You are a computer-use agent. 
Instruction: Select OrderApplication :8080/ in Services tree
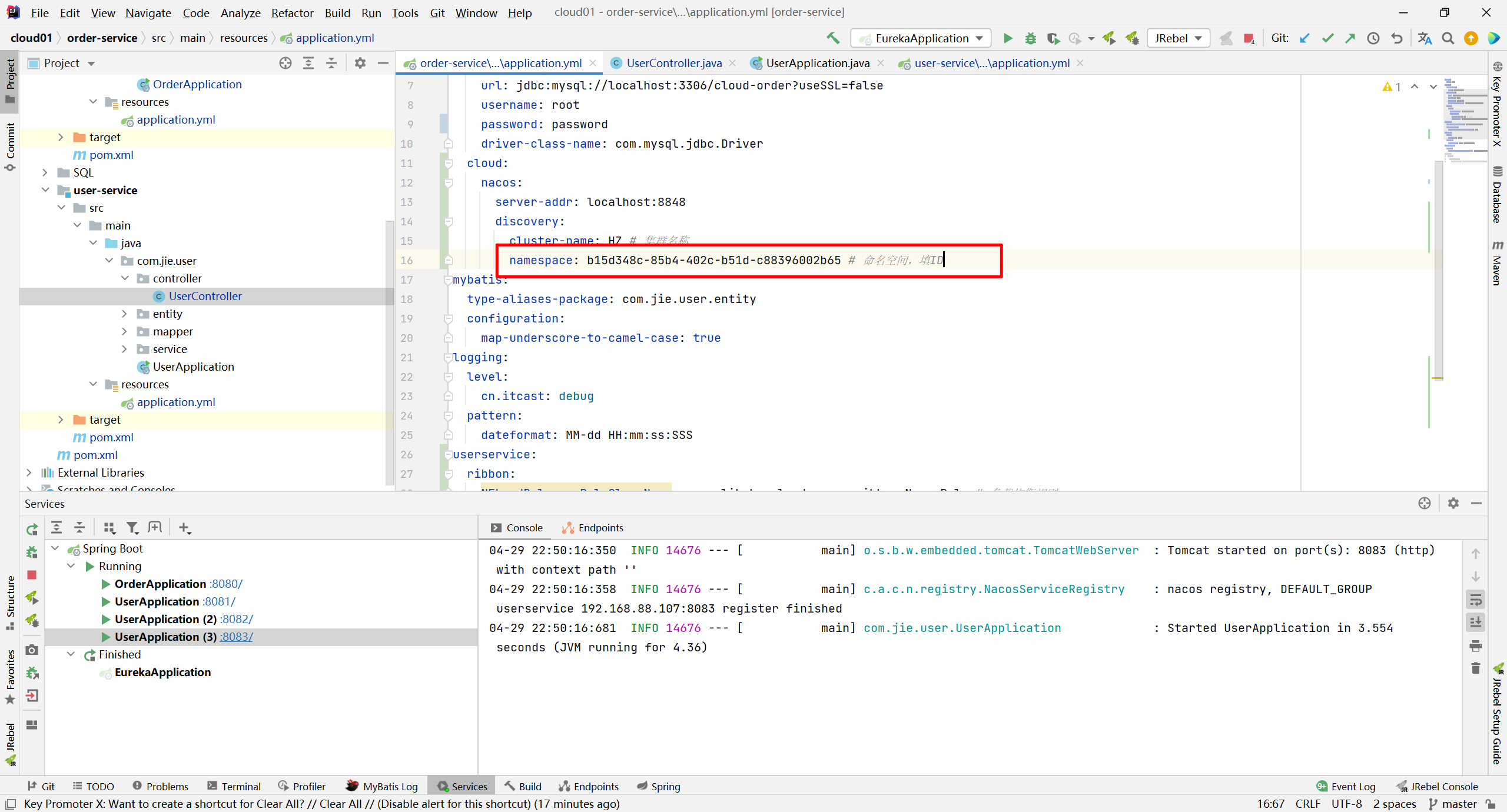coord(178,584)
